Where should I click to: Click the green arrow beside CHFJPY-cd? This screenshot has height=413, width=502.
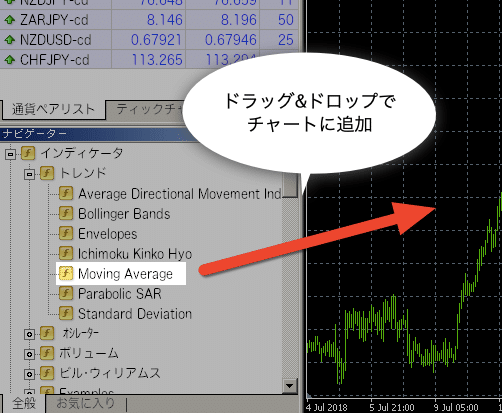click(10, 60)
